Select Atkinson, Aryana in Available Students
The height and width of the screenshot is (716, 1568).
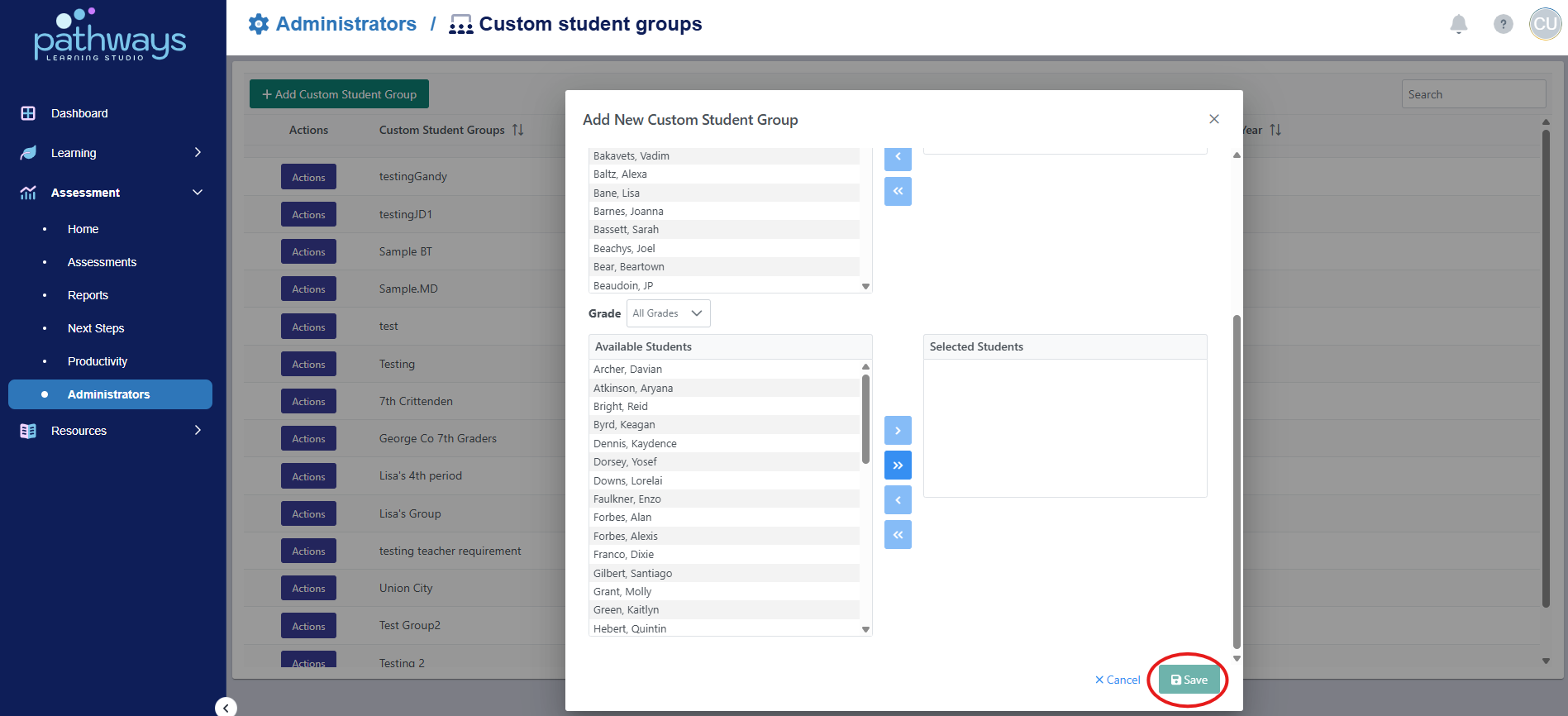pos(633,388)
